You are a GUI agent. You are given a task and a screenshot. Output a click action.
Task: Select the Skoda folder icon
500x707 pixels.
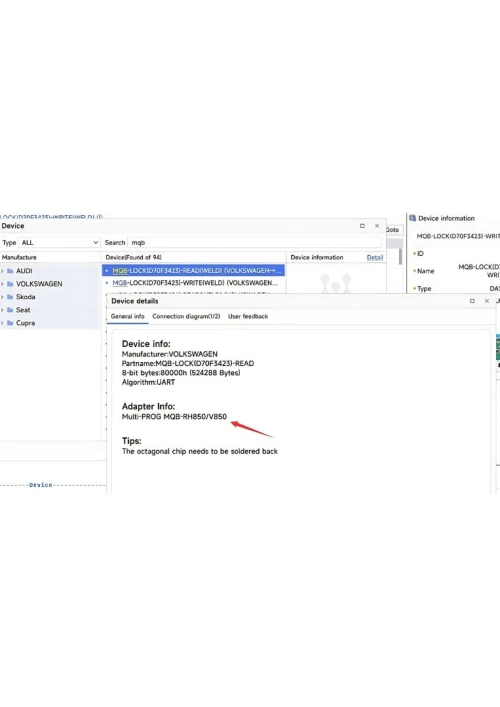(10, 297)
